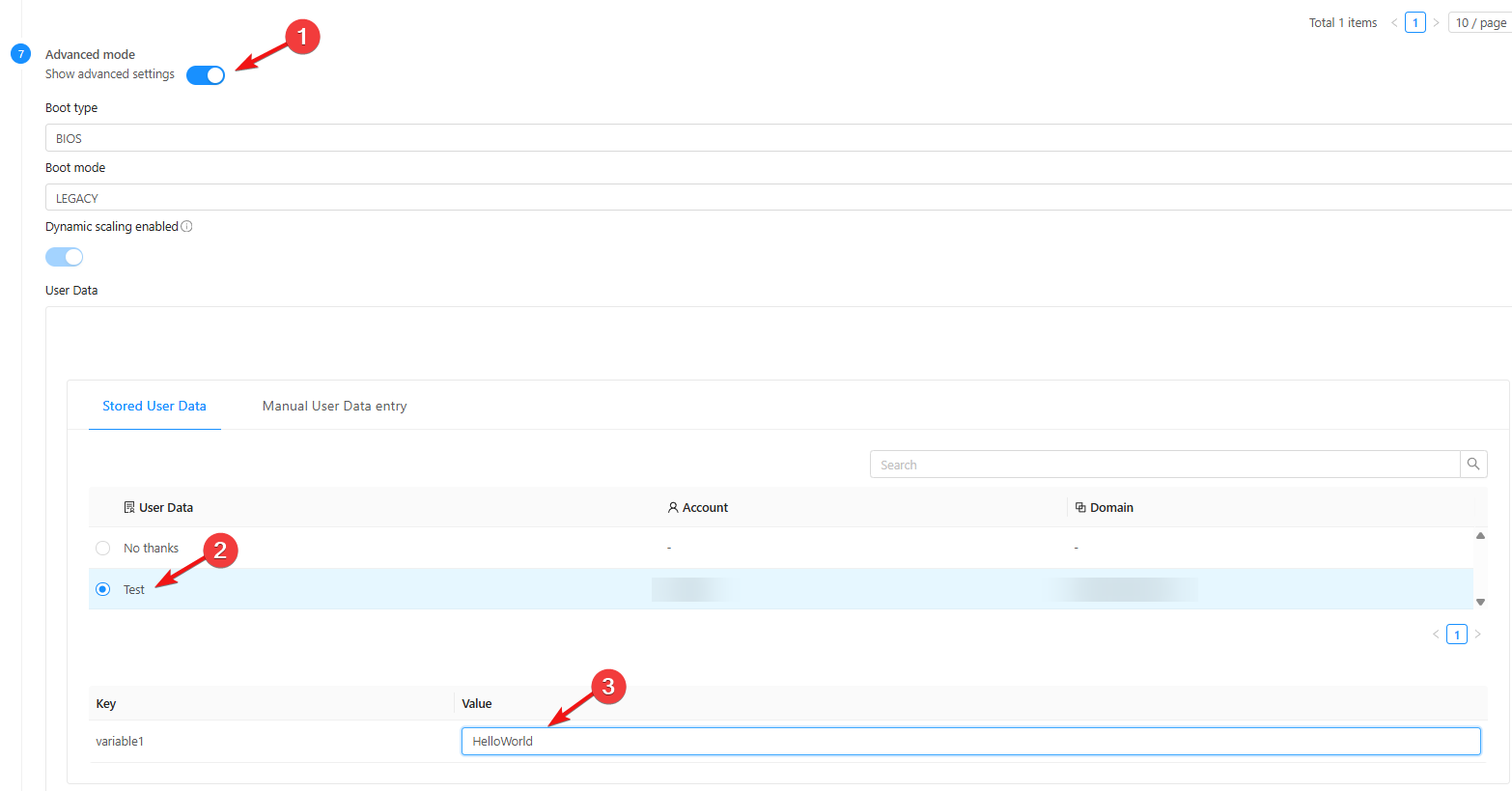The image size is (1512, 791).
Task: Click the Domain column header icon
Action: click(x=1080, y=508)
